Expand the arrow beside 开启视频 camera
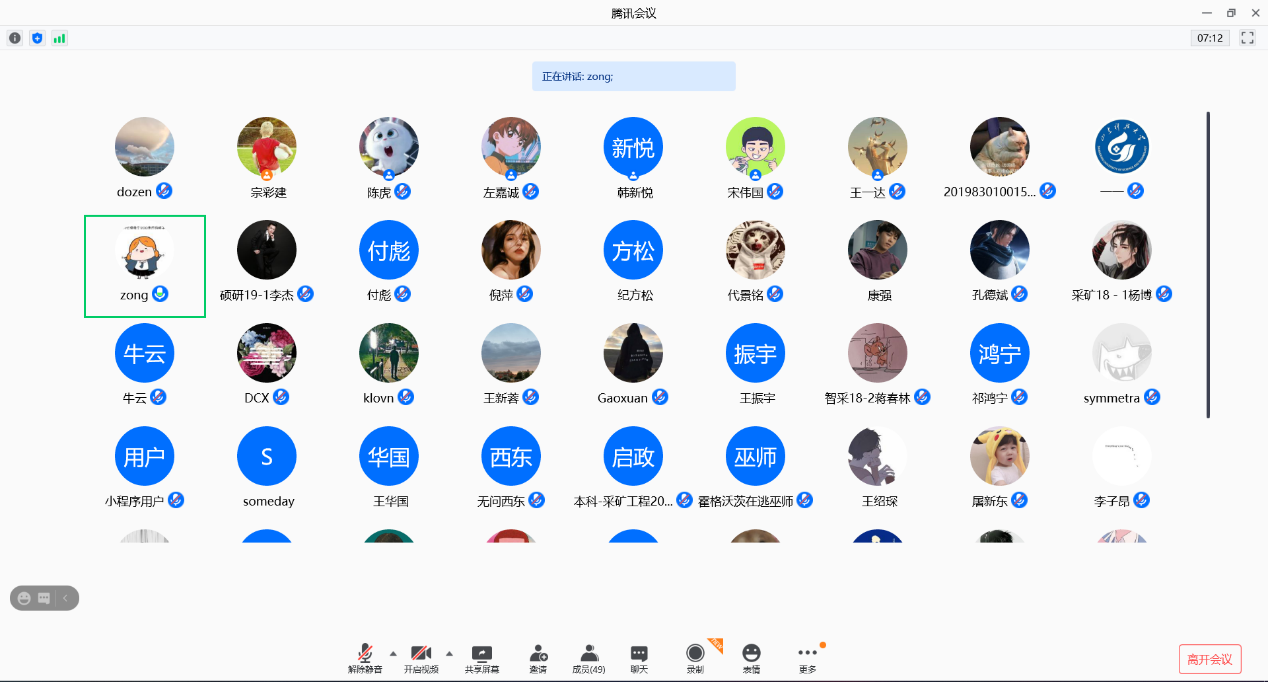The width and height of the screenshot is (1268, 682). point(449,652)
